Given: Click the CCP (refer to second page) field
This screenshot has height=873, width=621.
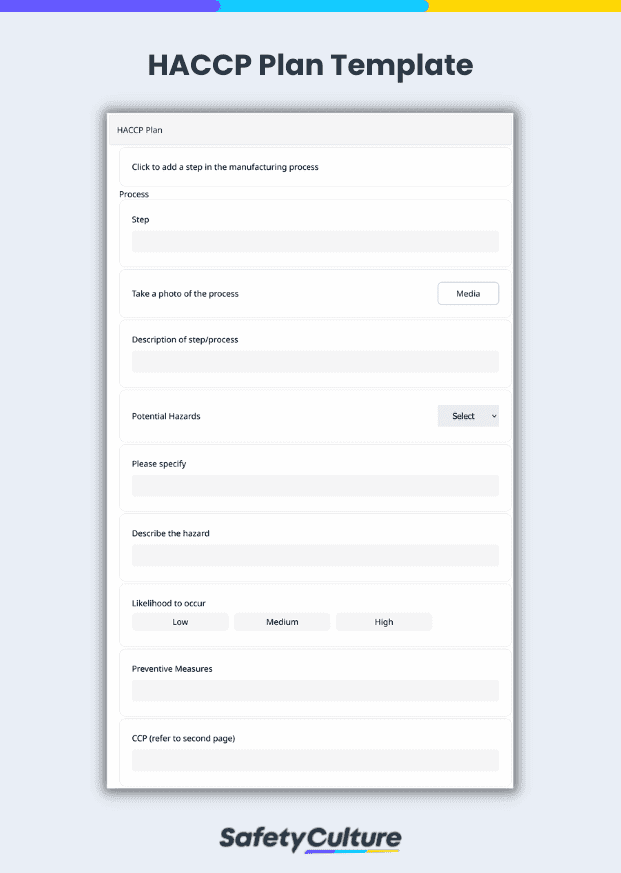Looking at the screenshot, I should click(315, 760).
